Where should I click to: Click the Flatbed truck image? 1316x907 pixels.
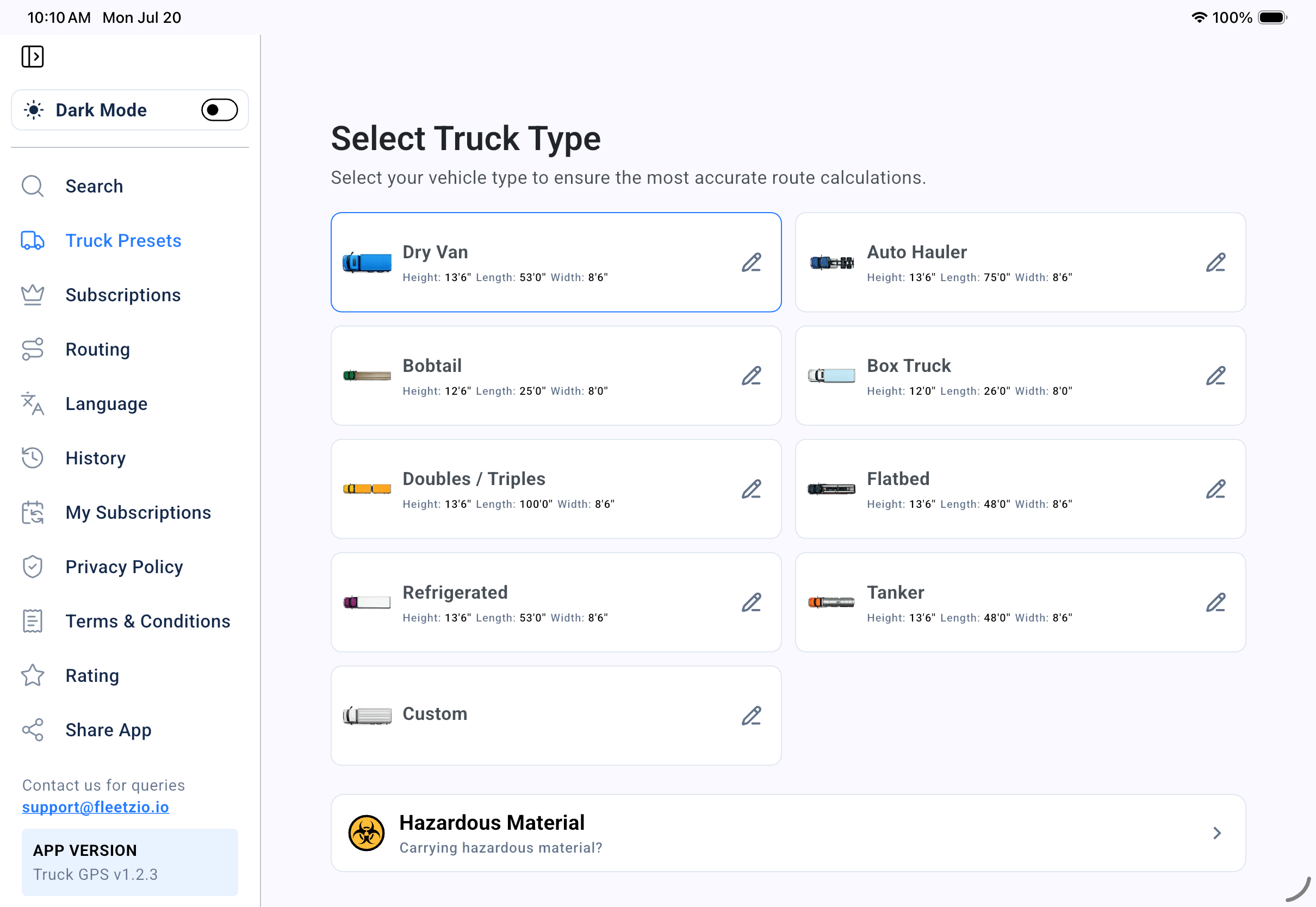(831, 489)
